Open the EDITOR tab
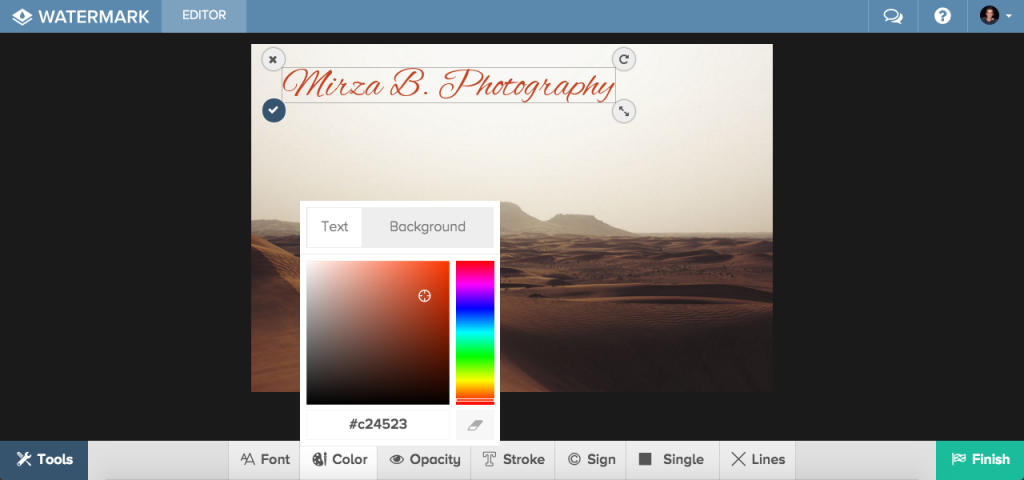 (204, 16)
